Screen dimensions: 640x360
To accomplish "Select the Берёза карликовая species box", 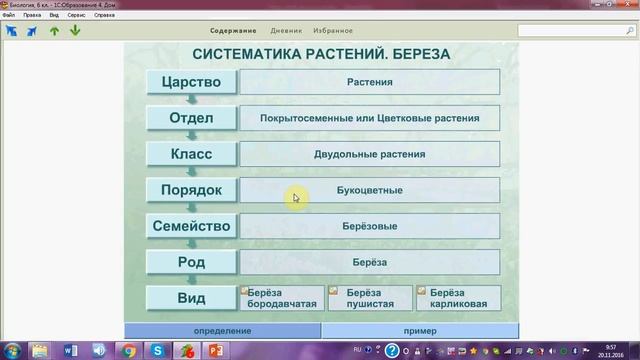I will pyautogui.click(x=458, y=298).
